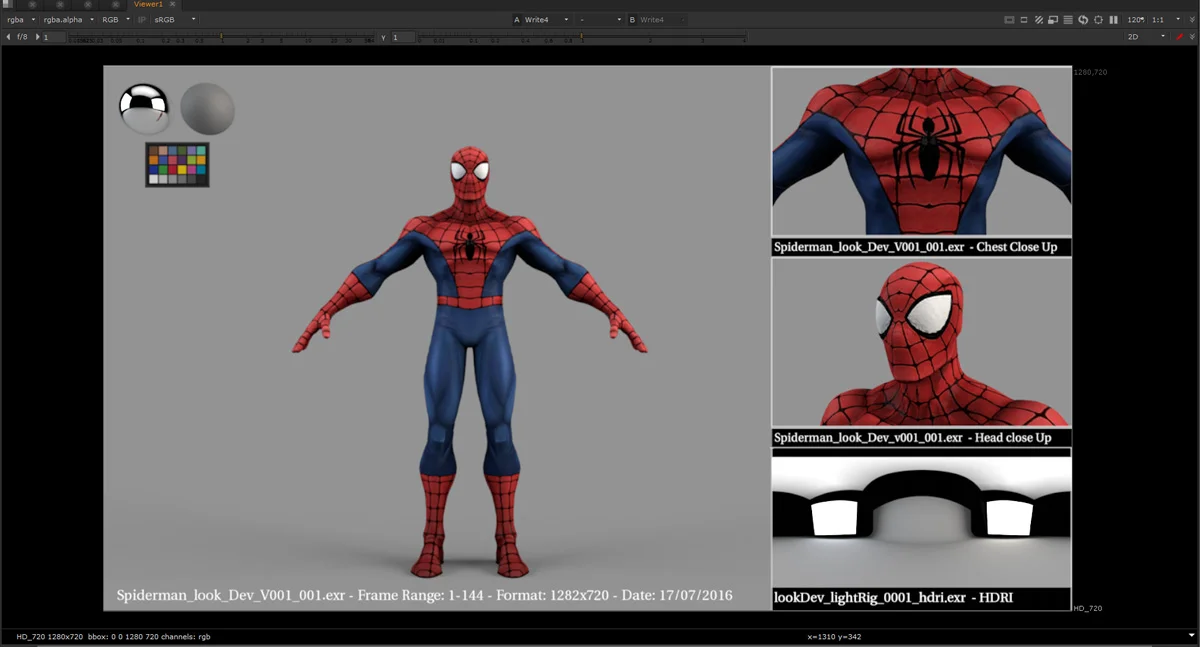Toggle the IP input process button
This screenshot has width=1200, height=647.
[142, 19]
